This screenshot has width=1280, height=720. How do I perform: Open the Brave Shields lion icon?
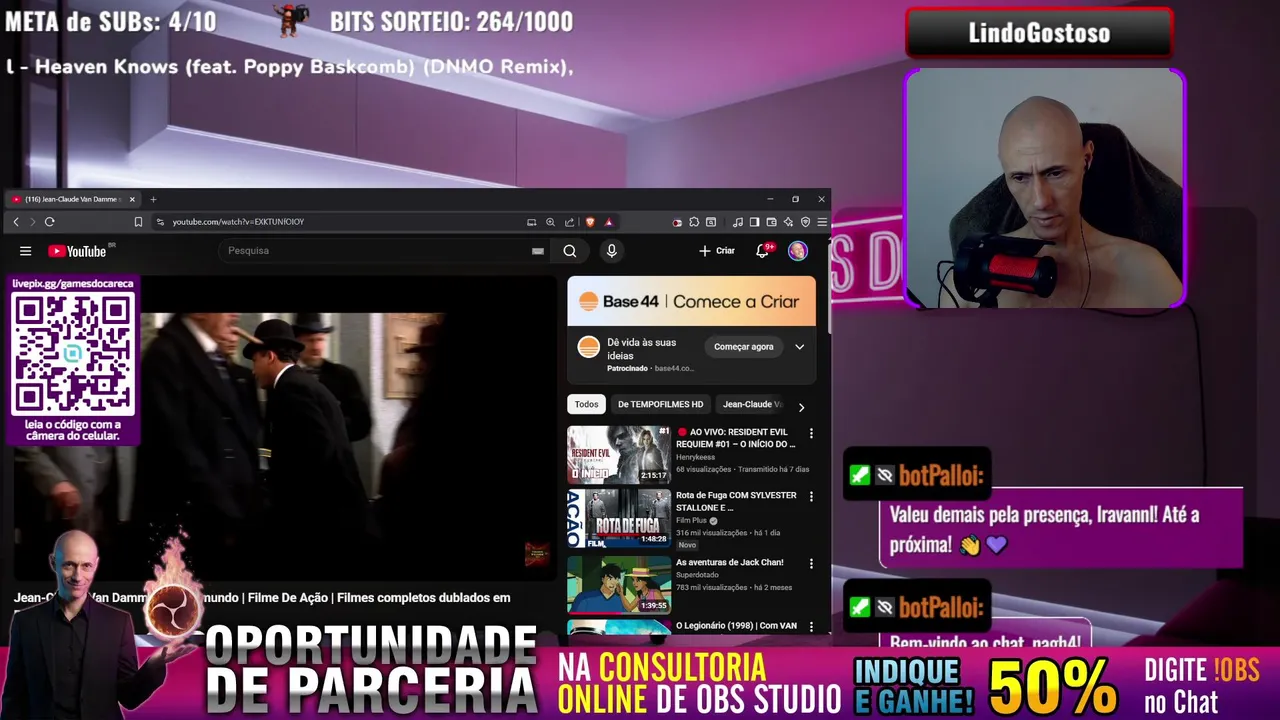(x=590, y=222)
